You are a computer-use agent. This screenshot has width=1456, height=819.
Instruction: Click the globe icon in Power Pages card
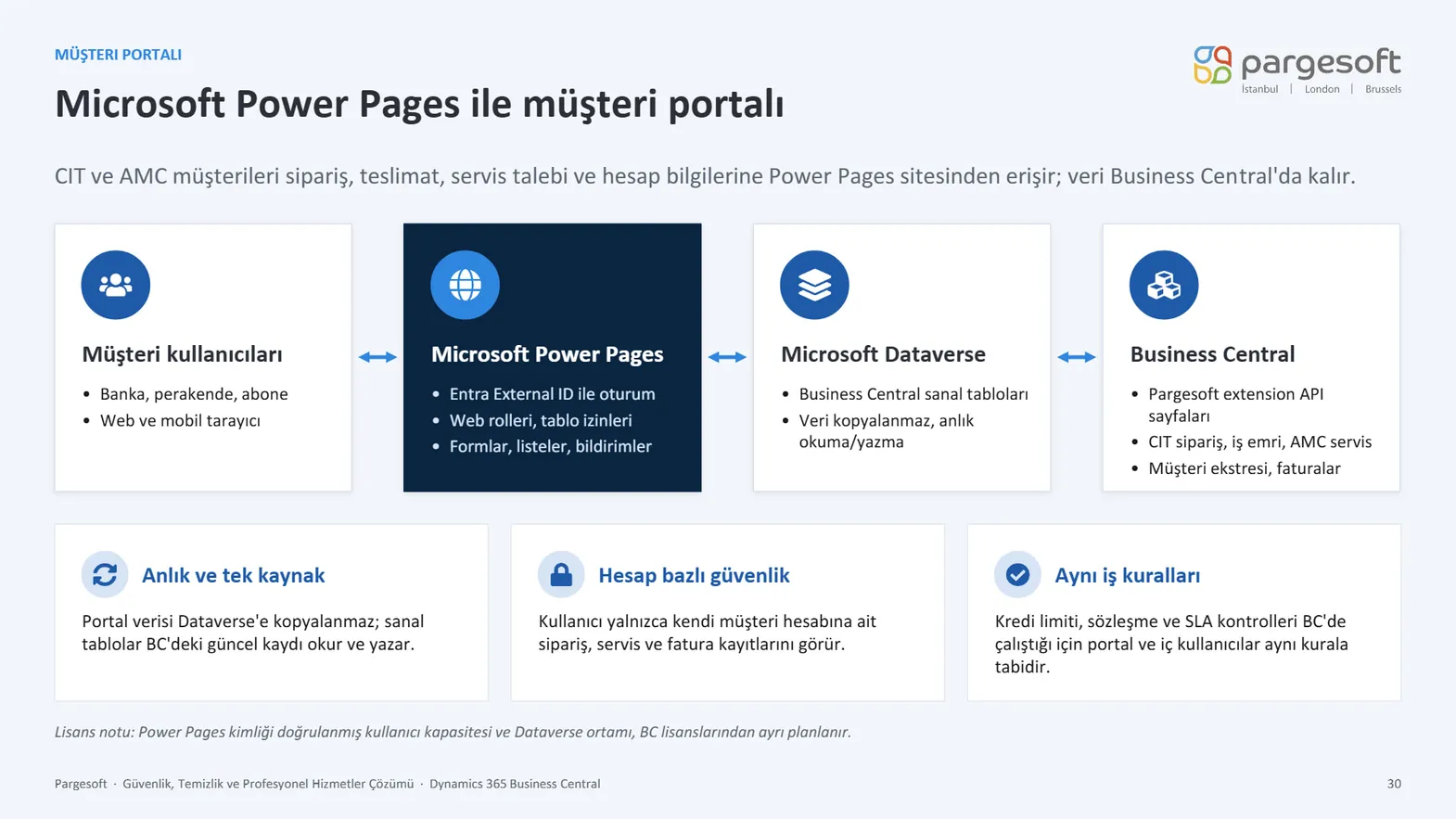(465, 285)
